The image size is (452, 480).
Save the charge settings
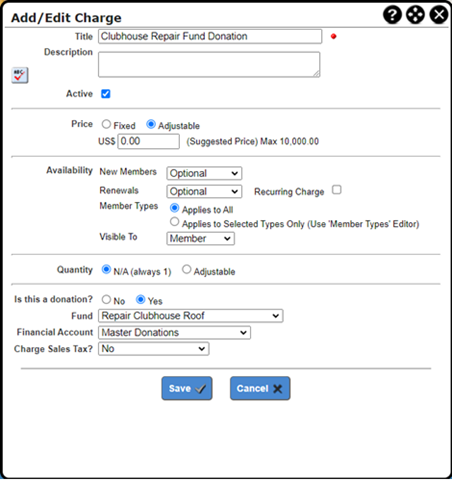click(187, 388)
